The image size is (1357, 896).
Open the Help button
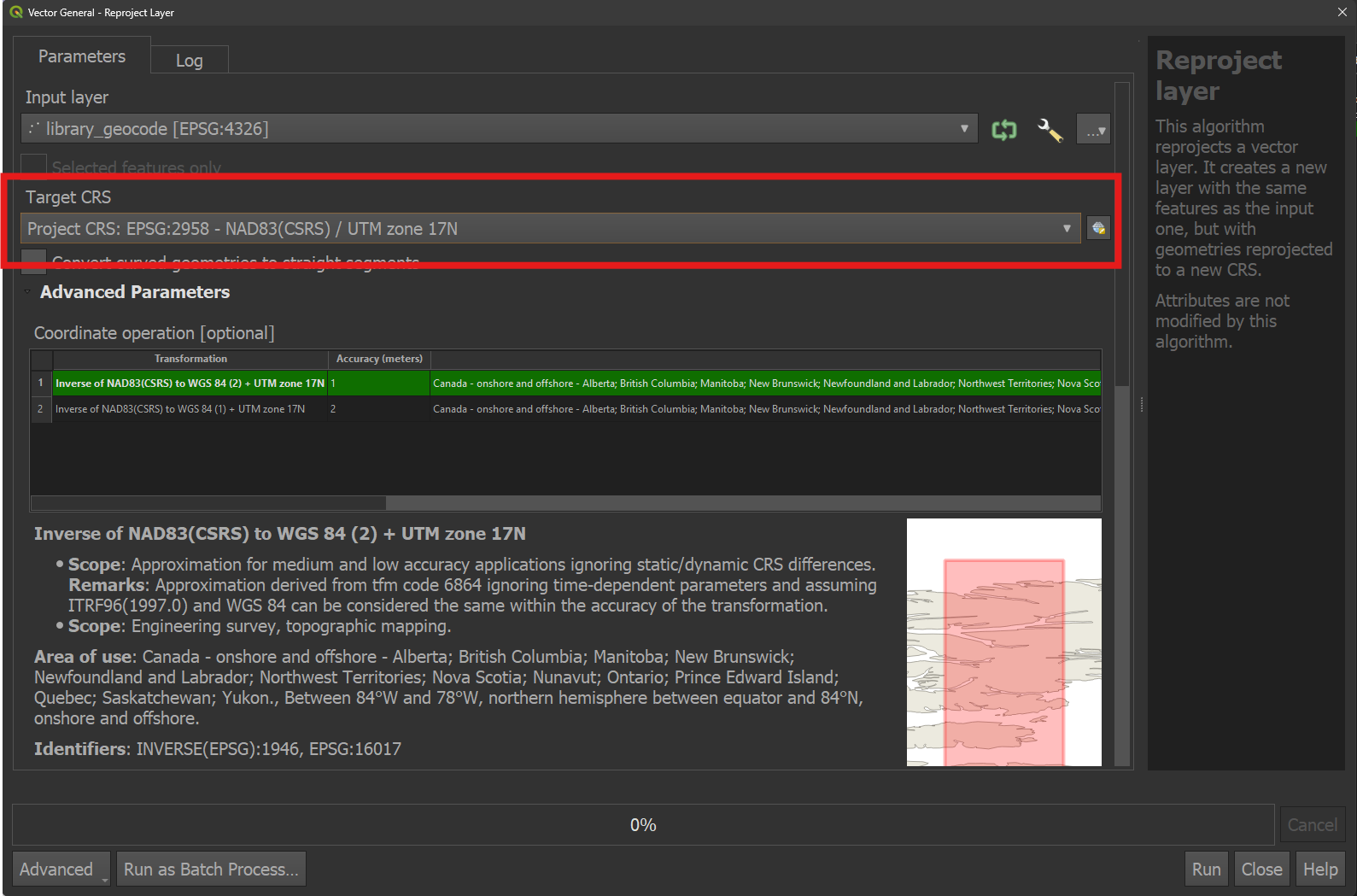coord(1320,869)
